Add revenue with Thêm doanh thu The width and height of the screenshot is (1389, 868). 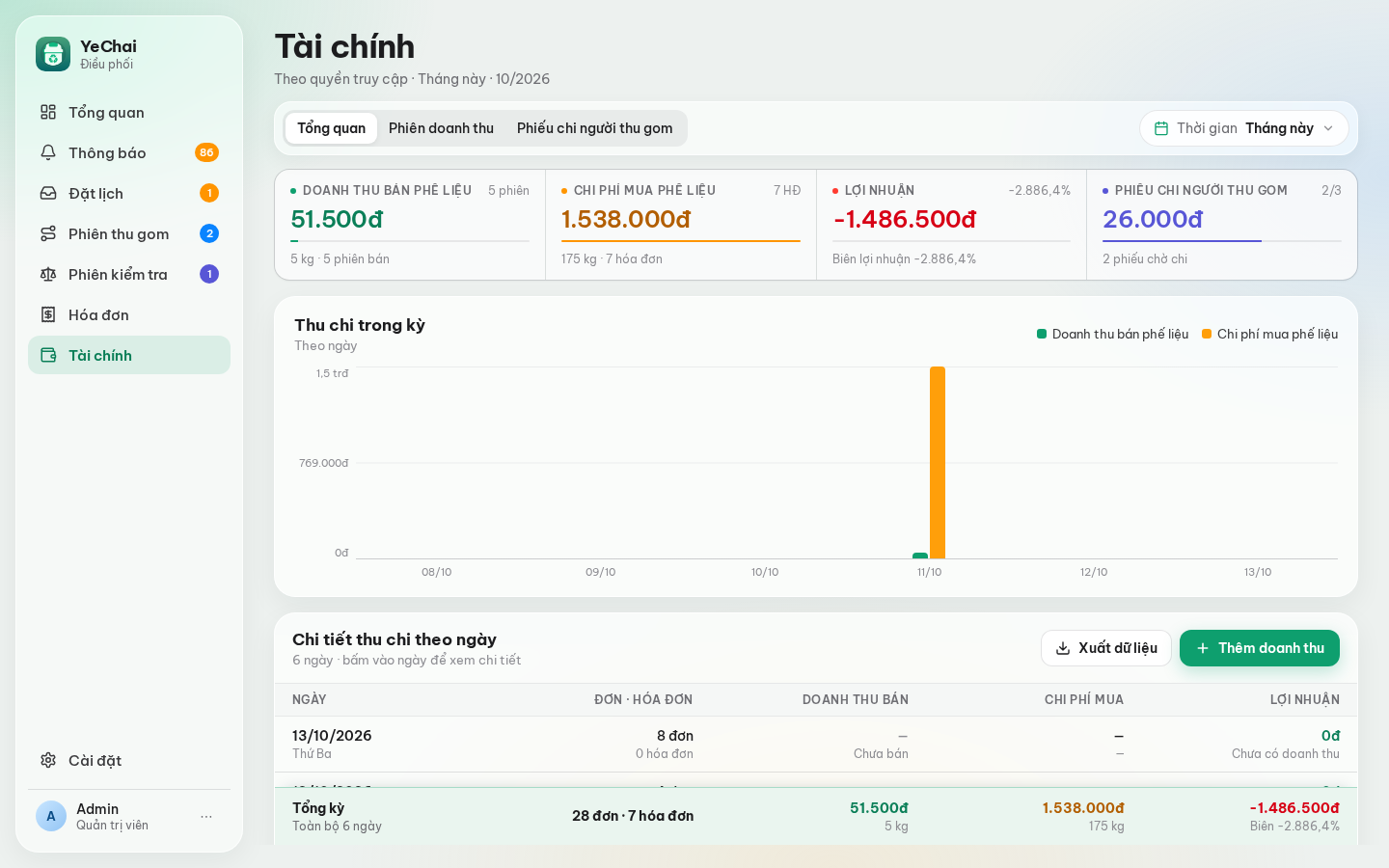point(1260,648)
